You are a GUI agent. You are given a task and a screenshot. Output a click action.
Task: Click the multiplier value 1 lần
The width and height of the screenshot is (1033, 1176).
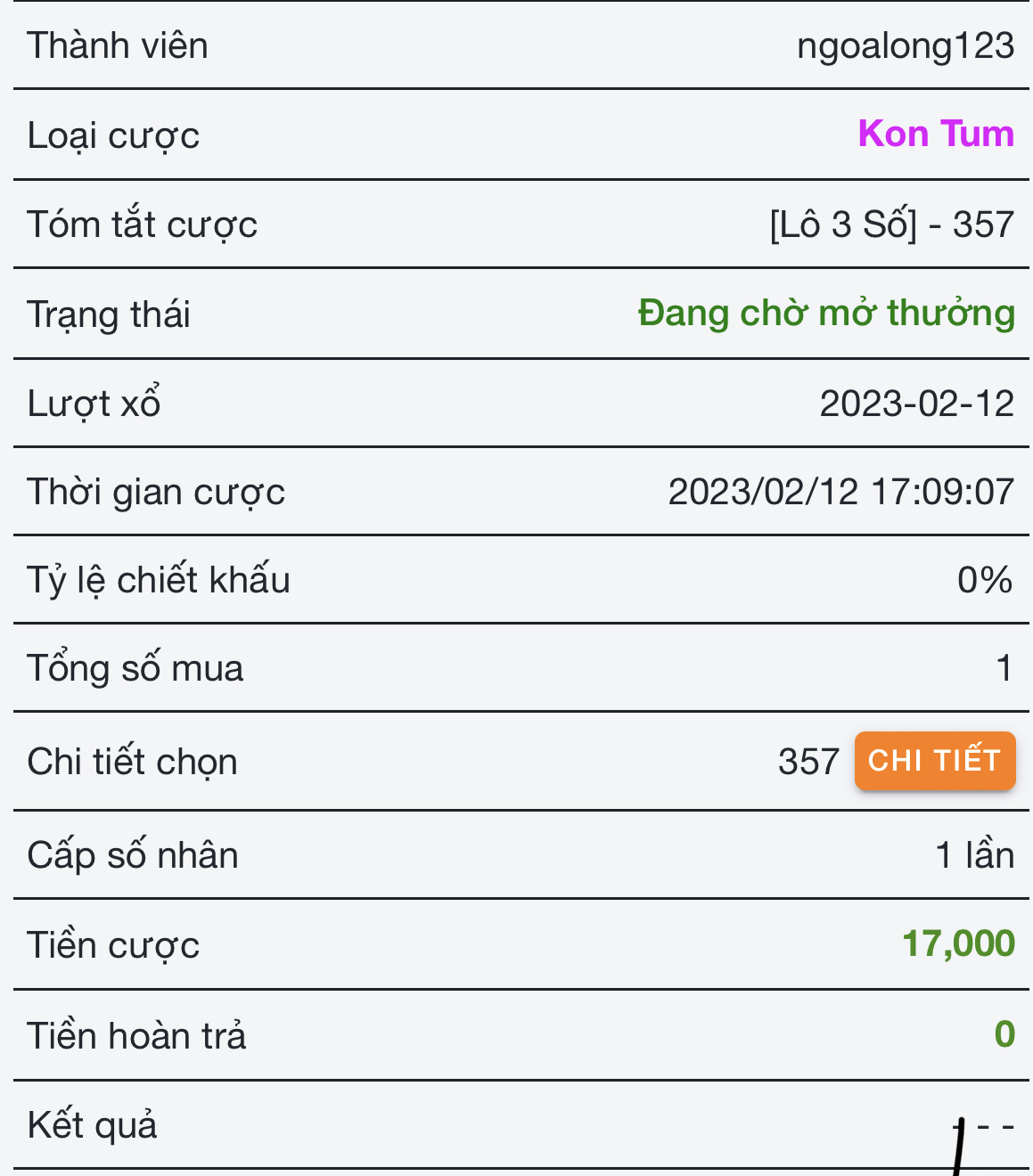coord(975,855)
